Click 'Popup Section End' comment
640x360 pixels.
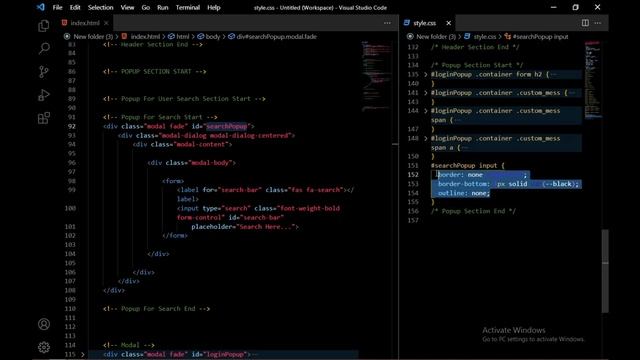[473, 211]
